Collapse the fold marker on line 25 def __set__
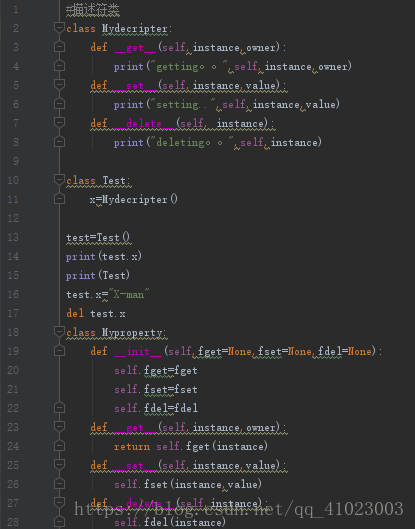This screenshot has width=415, height=529. coord(59,465)
